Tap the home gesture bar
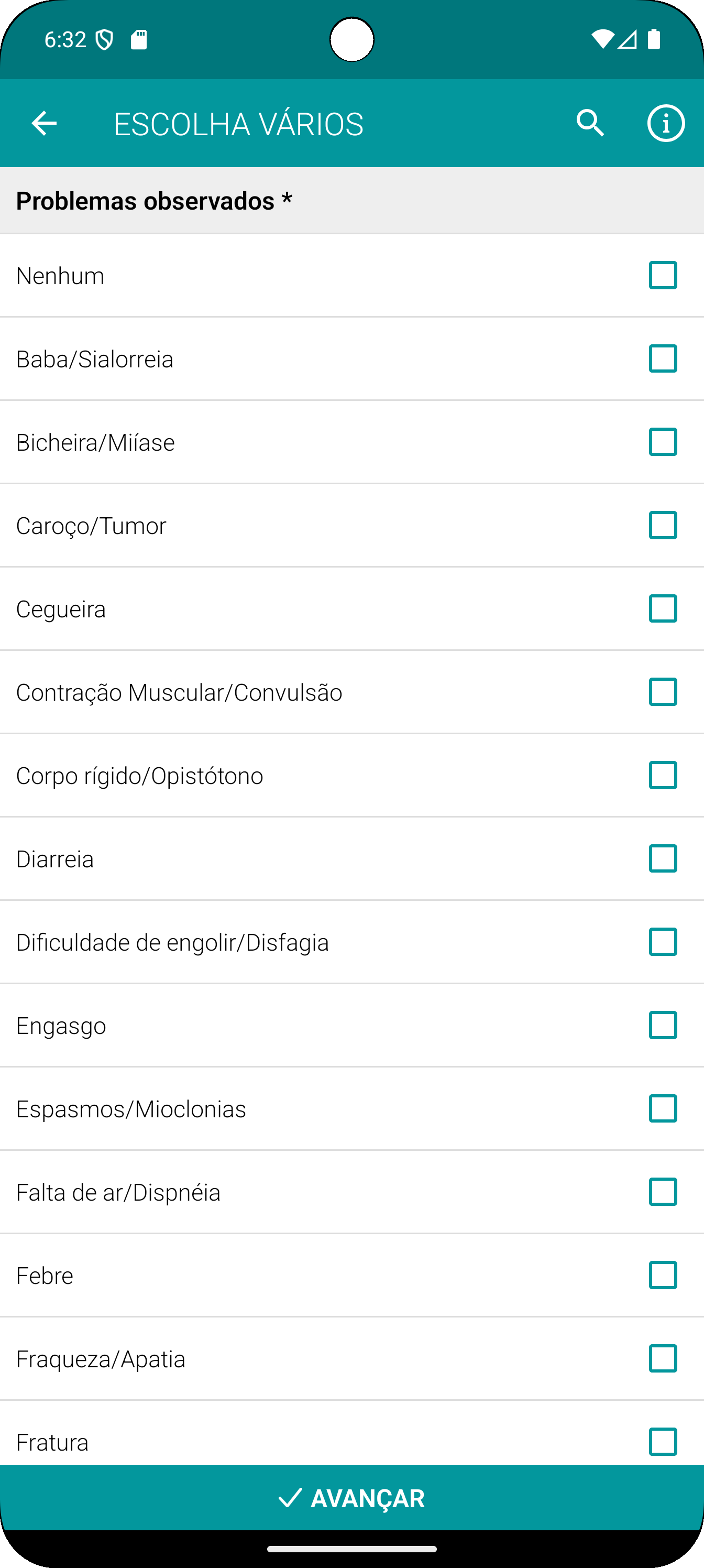Screen dimensions: 704x1568 pos(351,1549)
